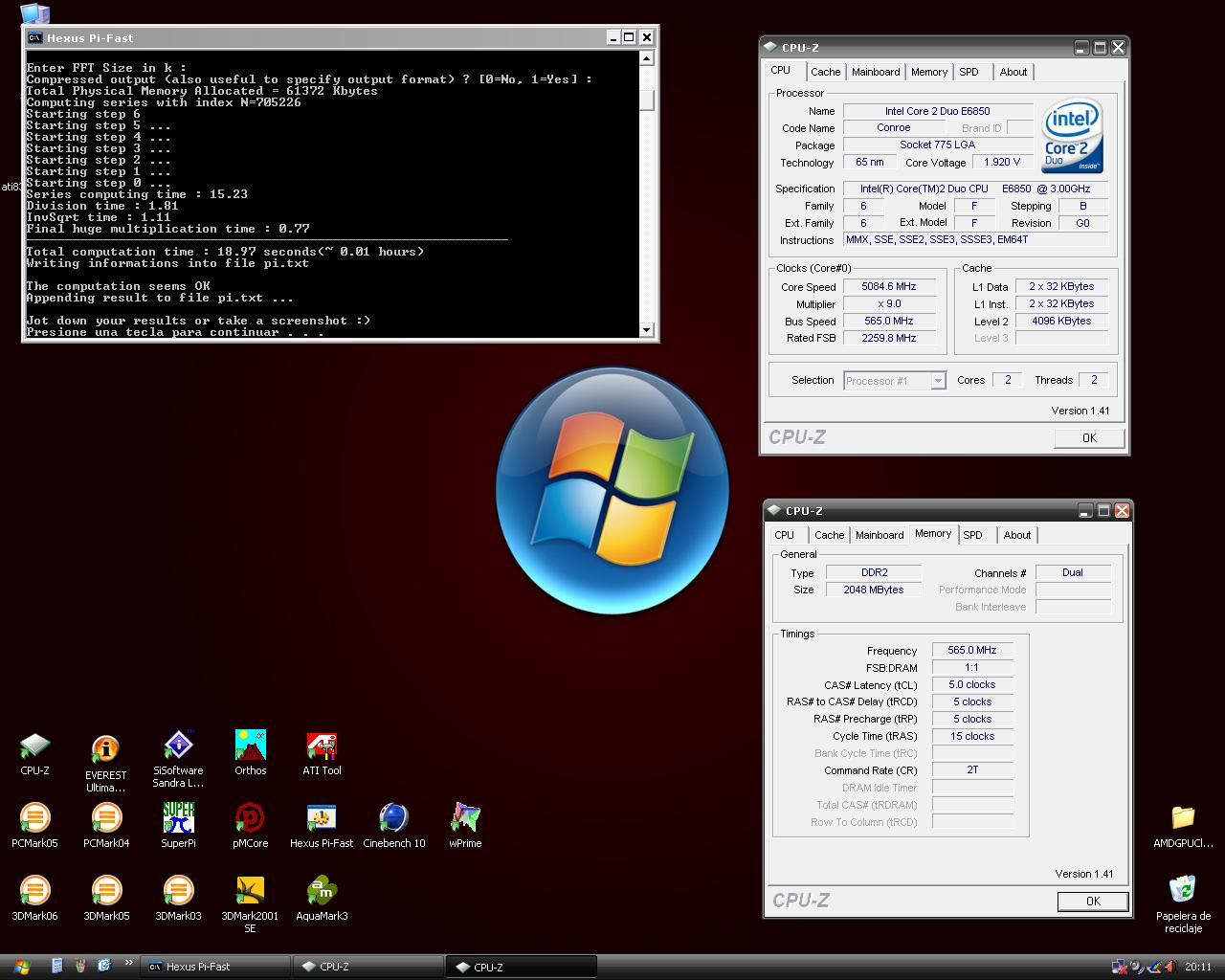The width and height of the screenshot is (1225, 980).
Task: Open ATI Tool desktop icon
Action: click(322, 753)
